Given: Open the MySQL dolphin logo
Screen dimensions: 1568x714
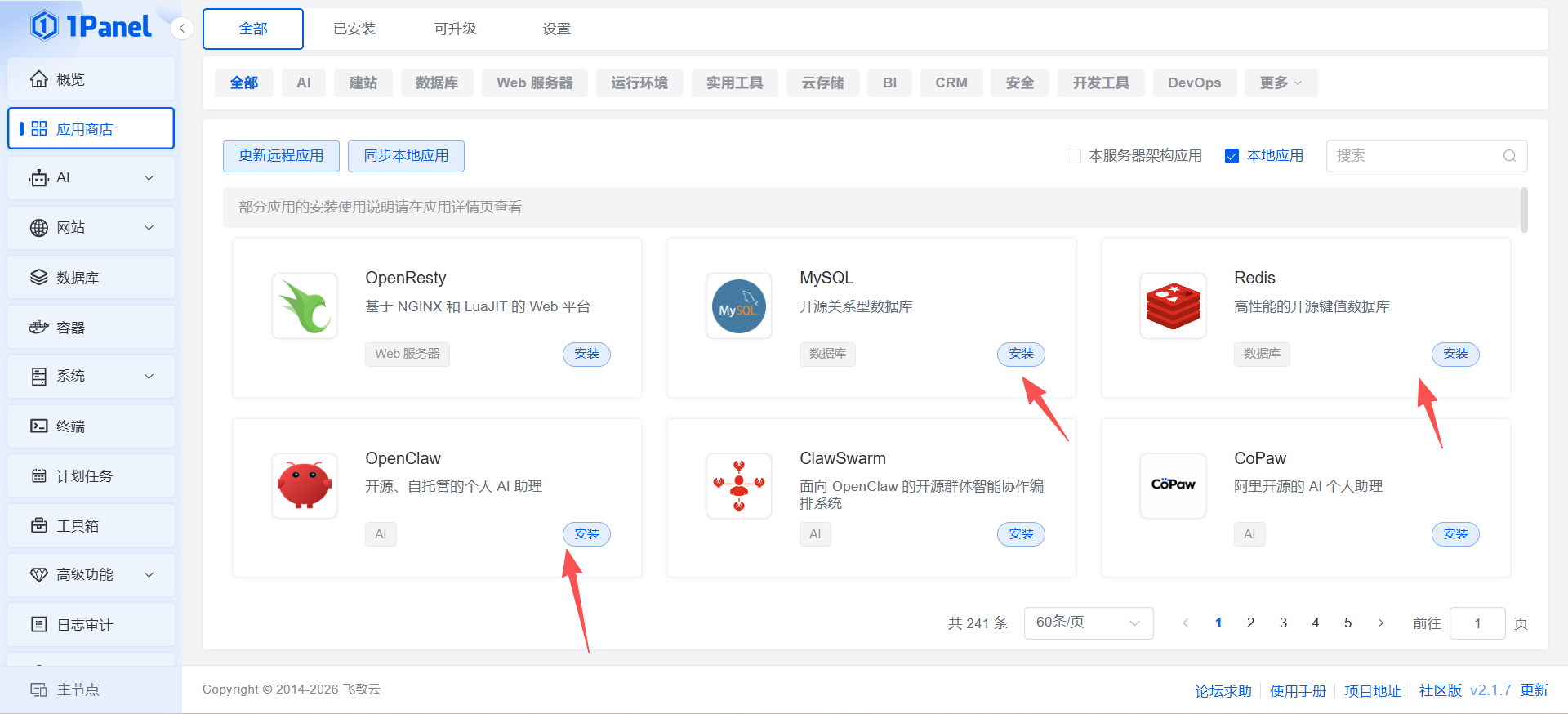Looking at the screenshot, I should (x=739, y=306).
